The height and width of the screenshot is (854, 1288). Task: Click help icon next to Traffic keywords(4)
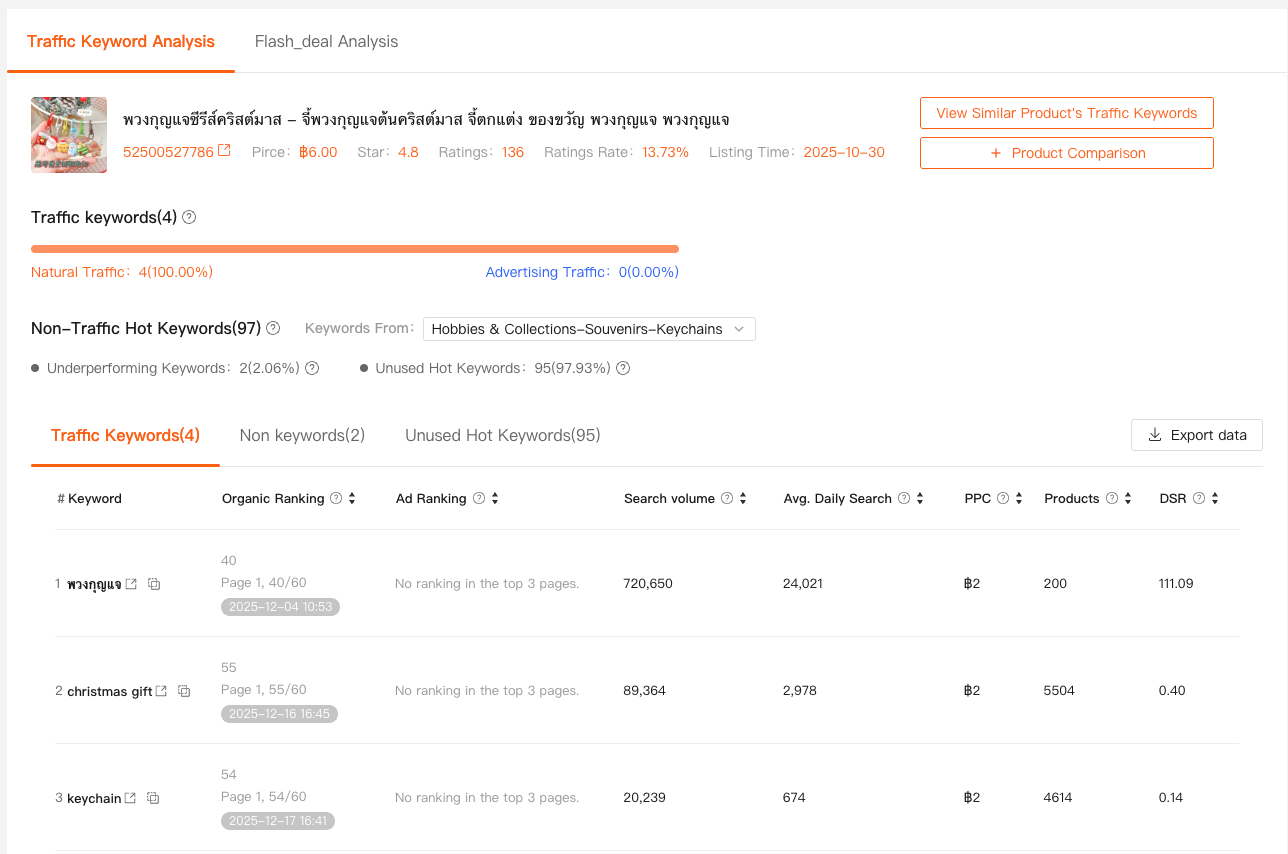(x=189, y=217)
